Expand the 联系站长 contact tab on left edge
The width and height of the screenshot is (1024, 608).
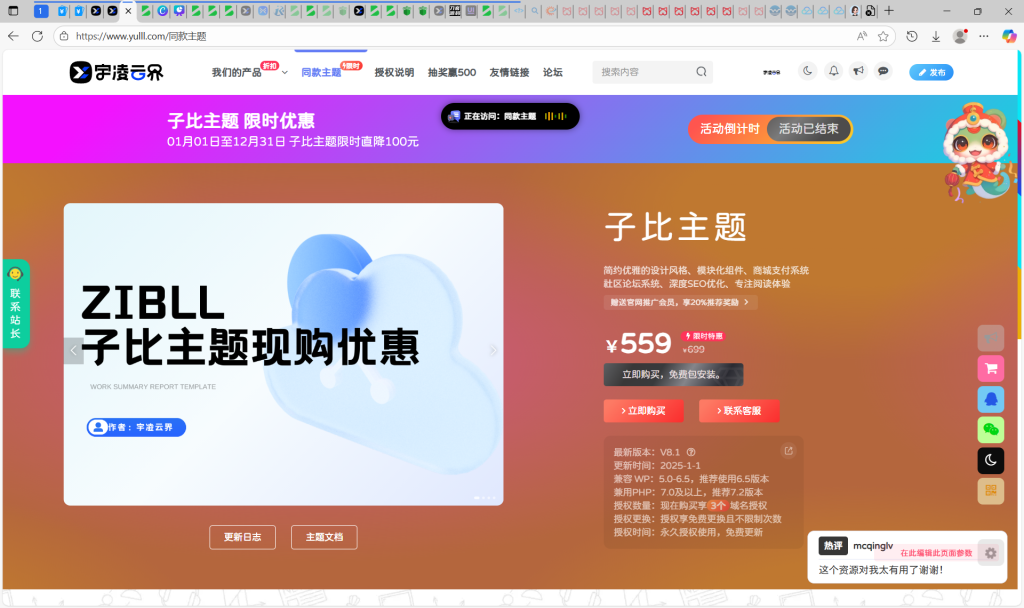(x=16, y=303)
